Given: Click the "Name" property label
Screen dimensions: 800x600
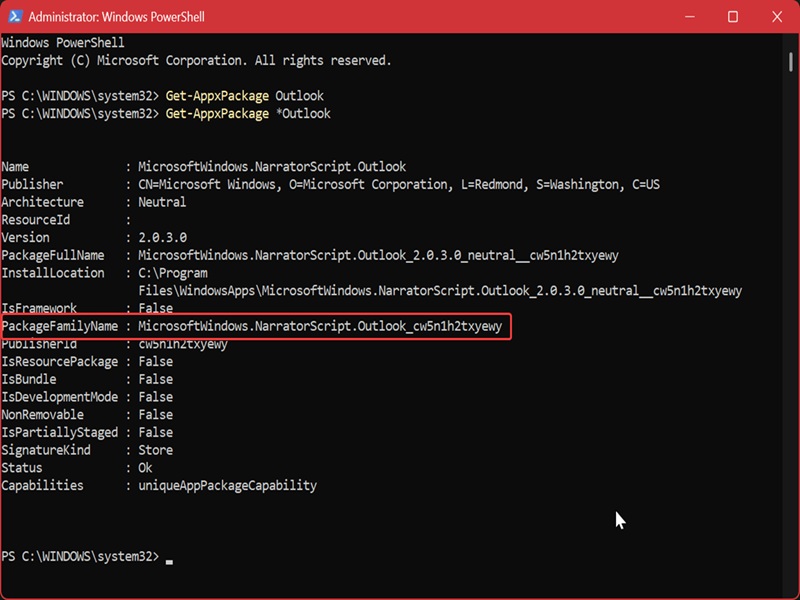Looking at the screenshot, I should 15,167.
